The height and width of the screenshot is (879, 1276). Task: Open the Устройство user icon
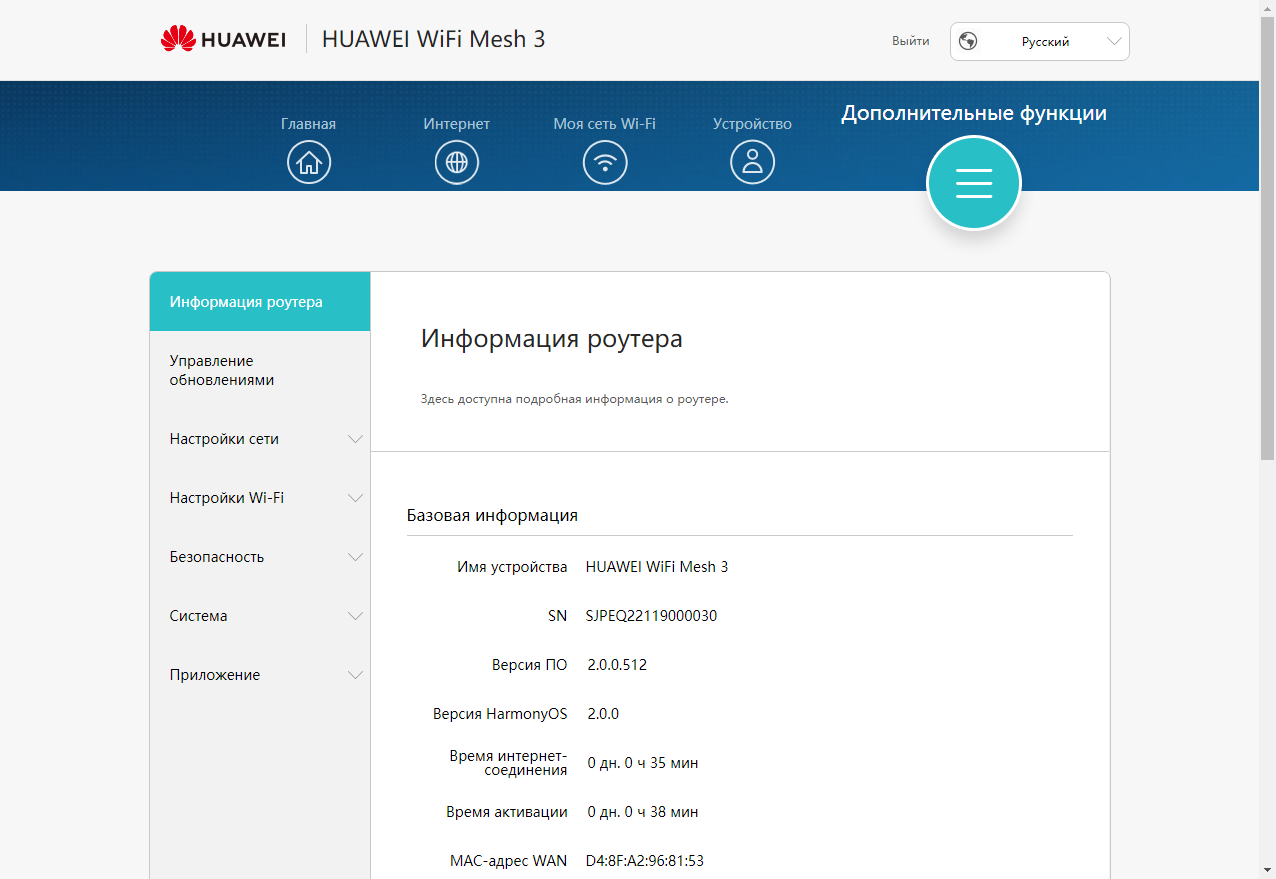[x=753, y=162]
